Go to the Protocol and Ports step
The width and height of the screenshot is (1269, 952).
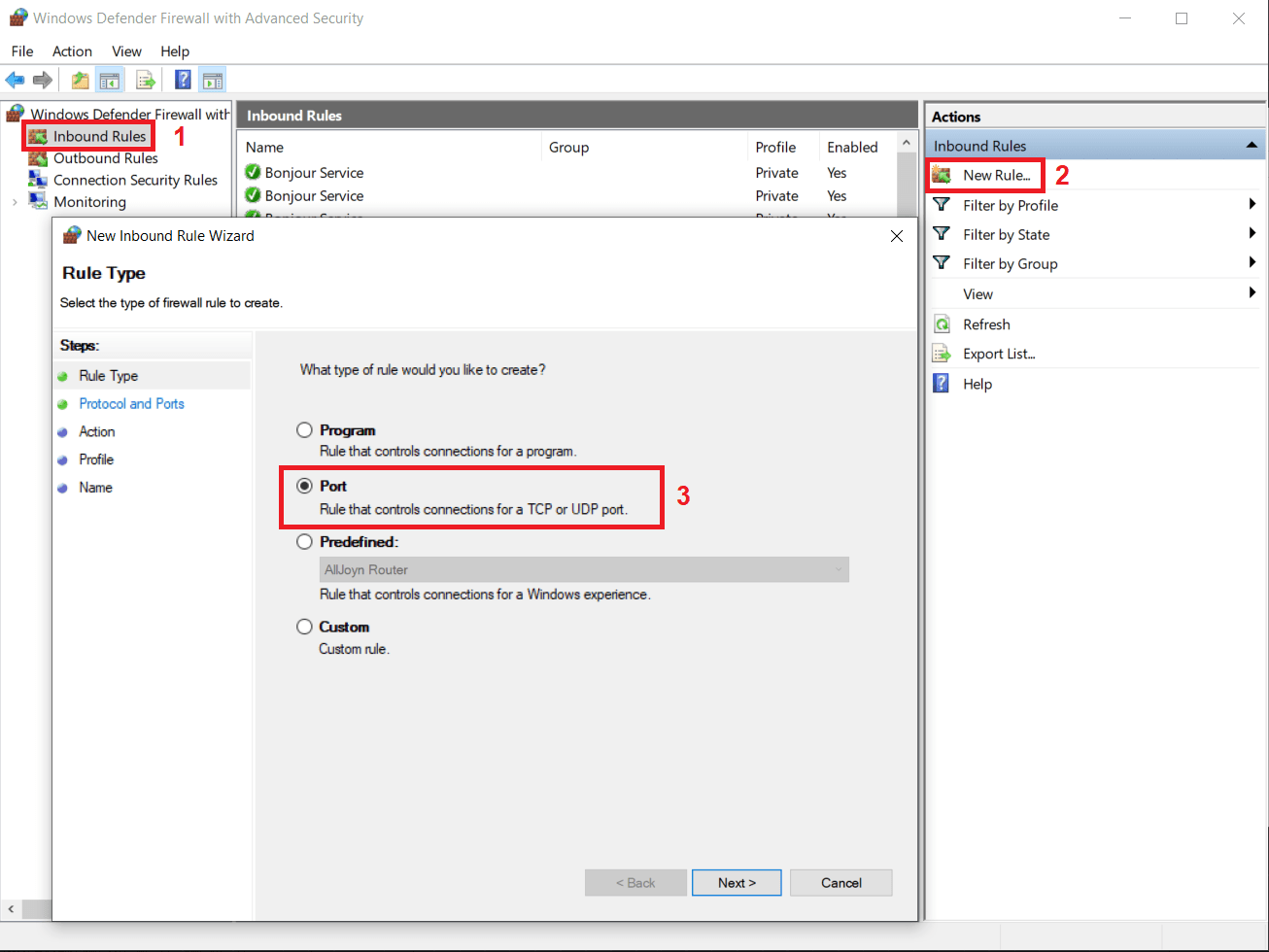(x=131, y=403)
